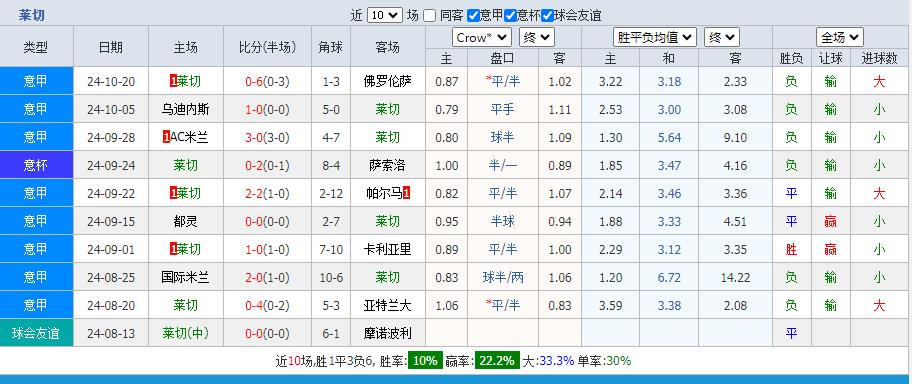Viewport: 912px width, 384px height.
Task: Click the 进球数 column header
Action: [x=879, y=58]
